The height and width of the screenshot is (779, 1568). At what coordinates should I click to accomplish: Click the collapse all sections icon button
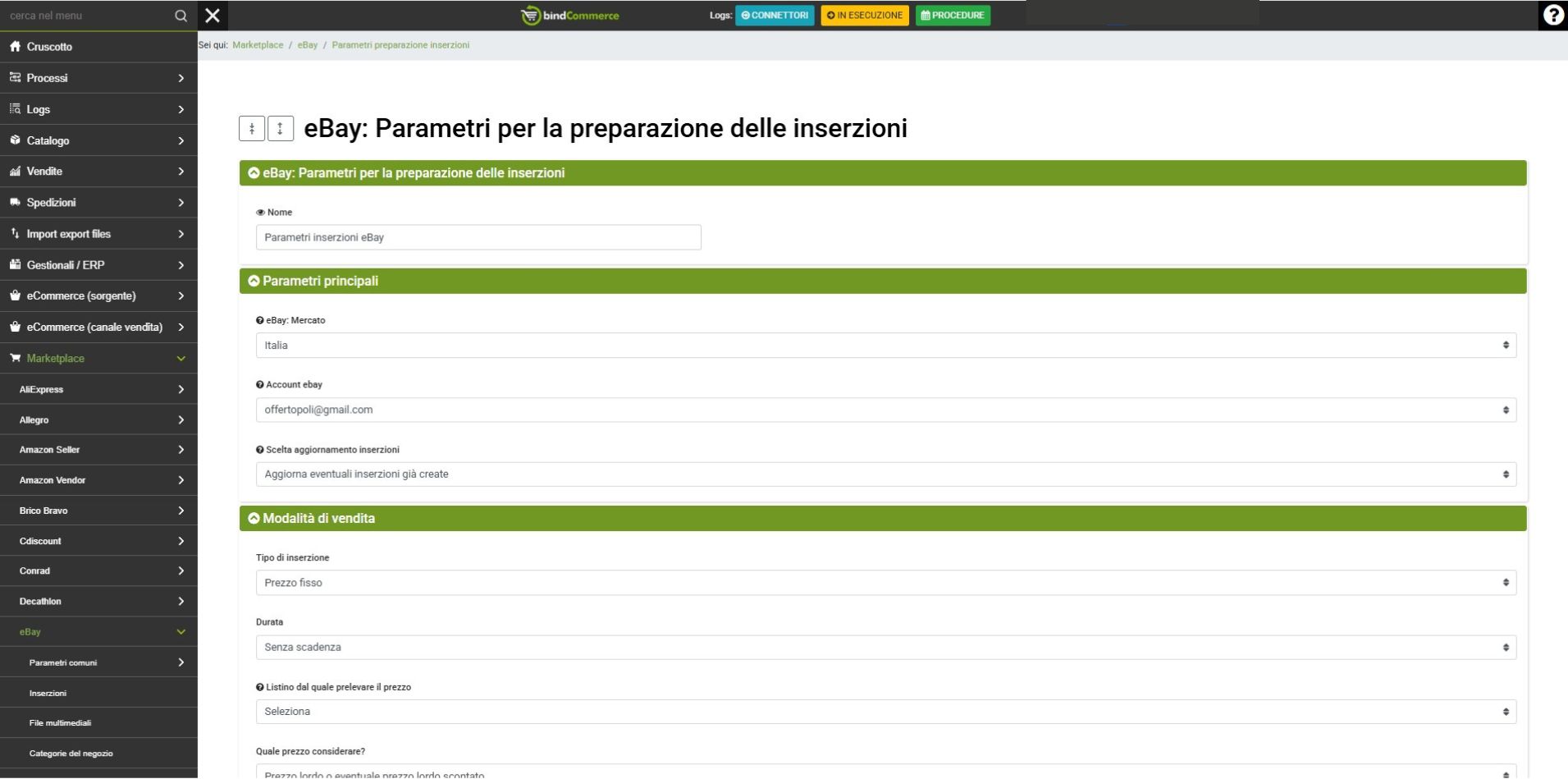251,128
